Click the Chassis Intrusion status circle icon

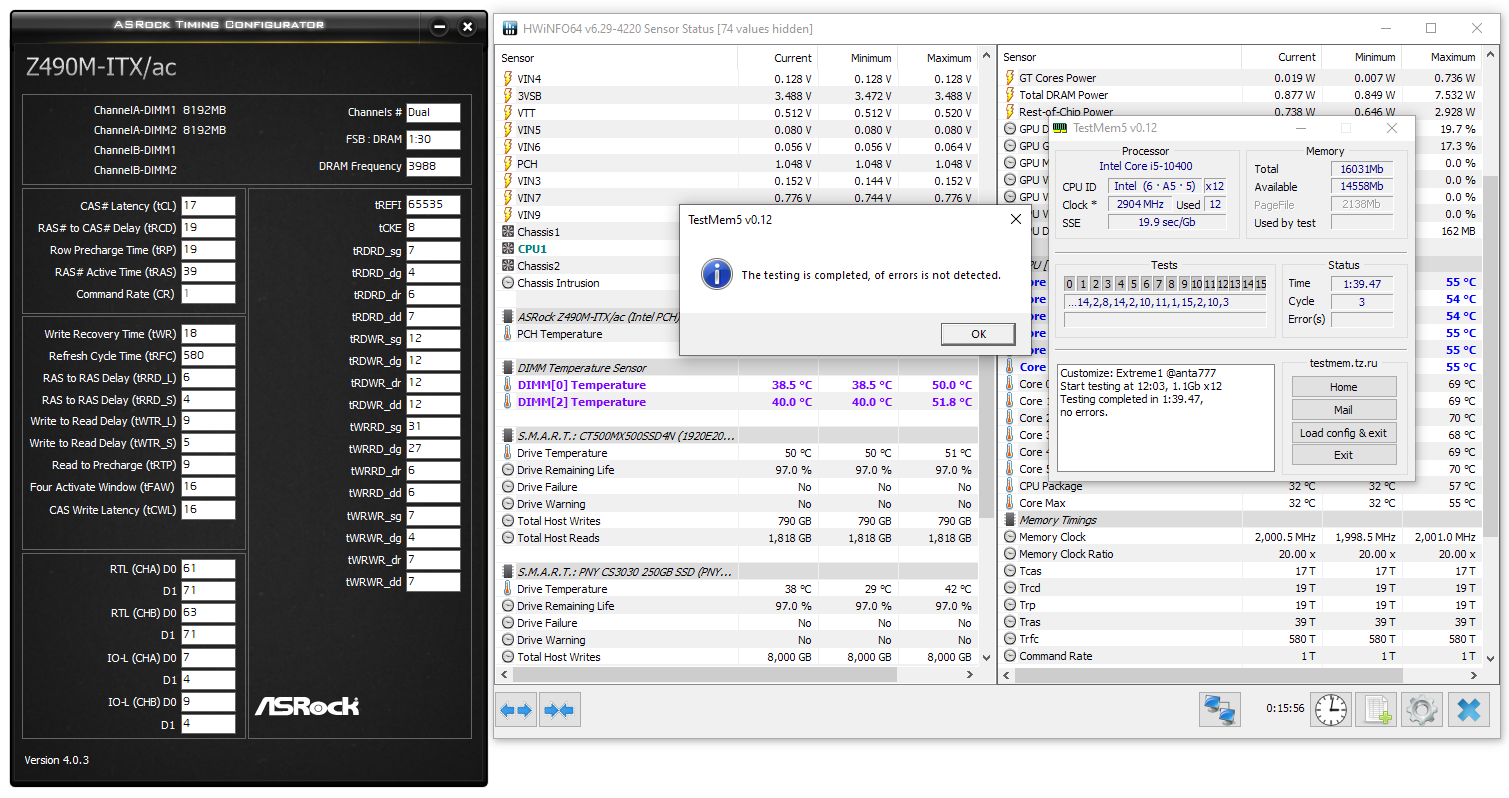[508, 283]
